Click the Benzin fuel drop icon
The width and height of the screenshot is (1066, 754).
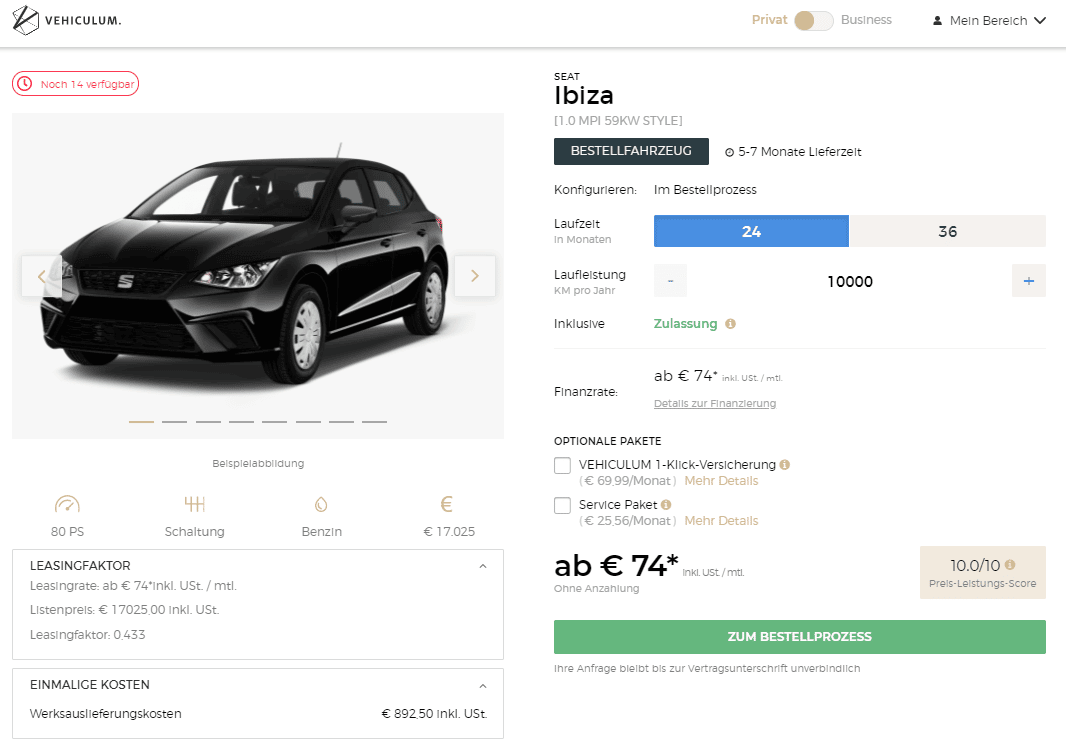click(321, 505)
